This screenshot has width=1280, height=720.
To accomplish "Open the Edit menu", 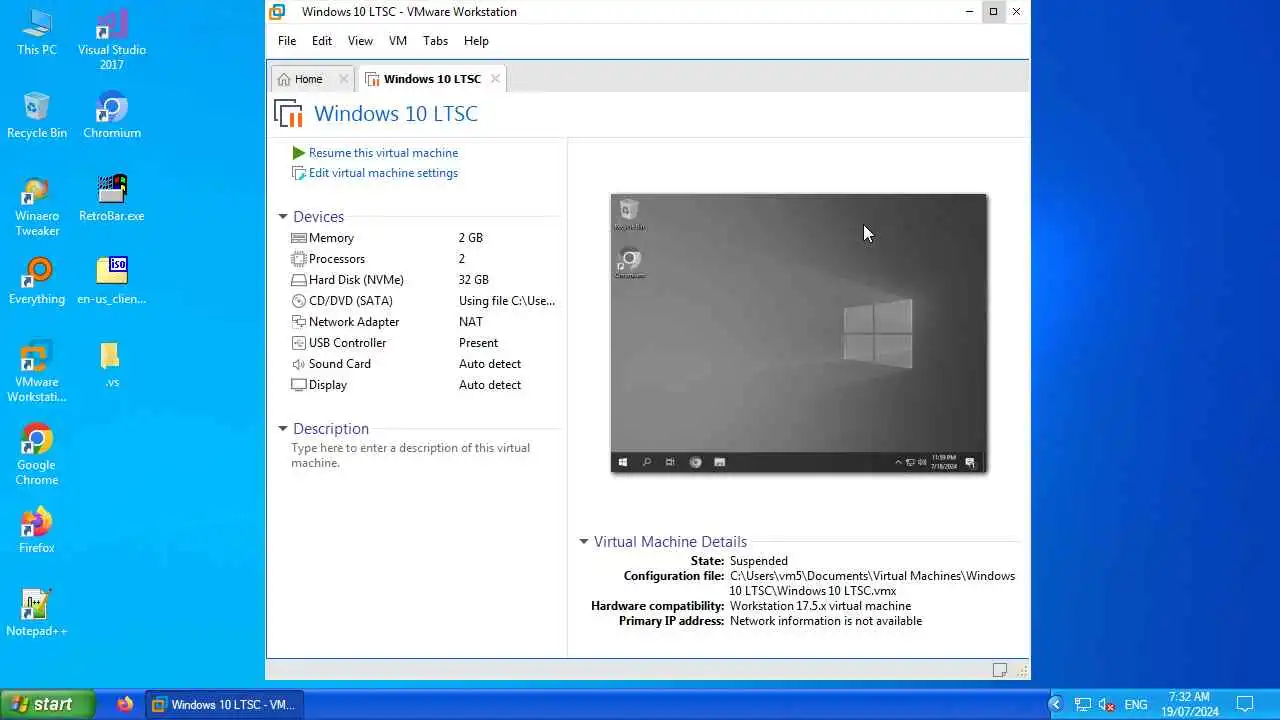I will [322, 41].
